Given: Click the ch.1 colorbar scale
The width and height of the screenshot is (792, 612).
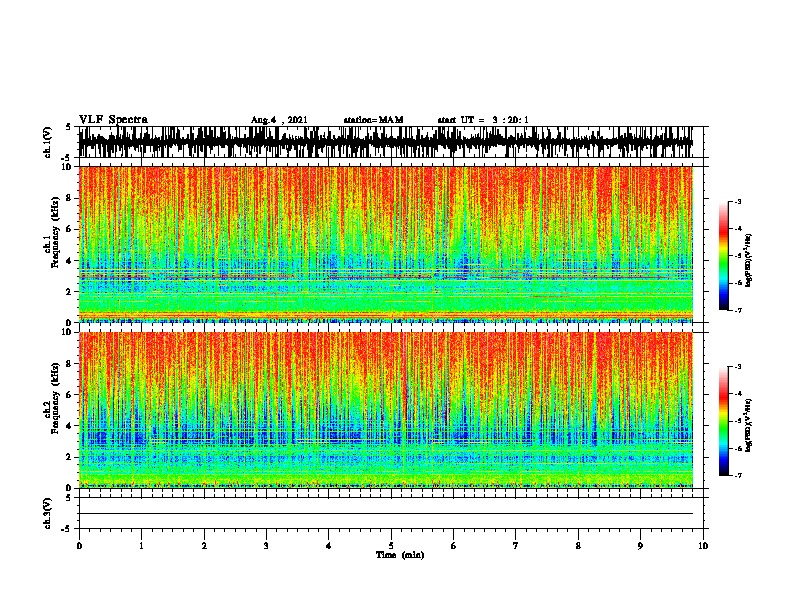Looking at the screenshot, I should (x=724, y=256).
